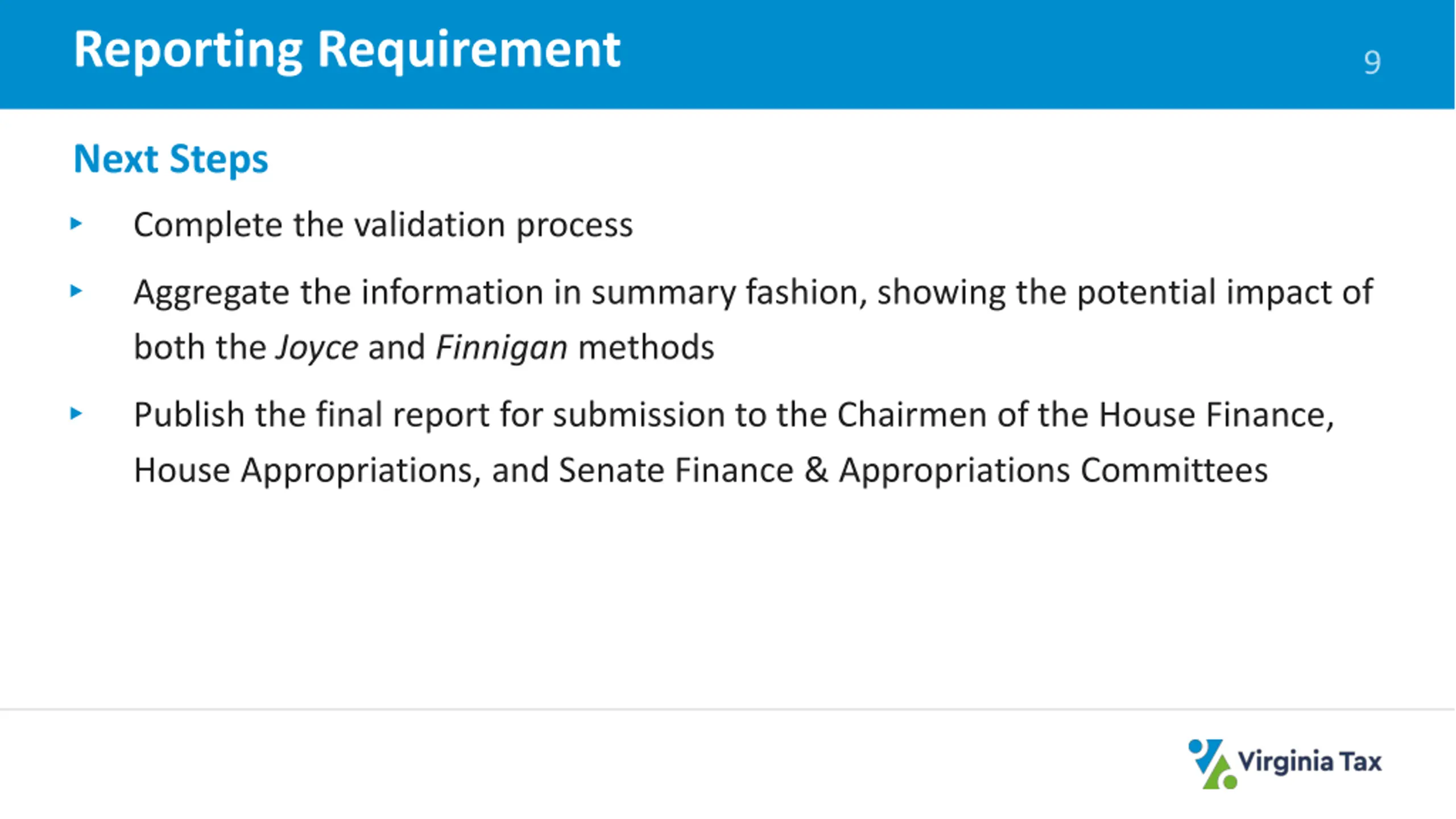Click the blue dot atop the logo

1196,746
